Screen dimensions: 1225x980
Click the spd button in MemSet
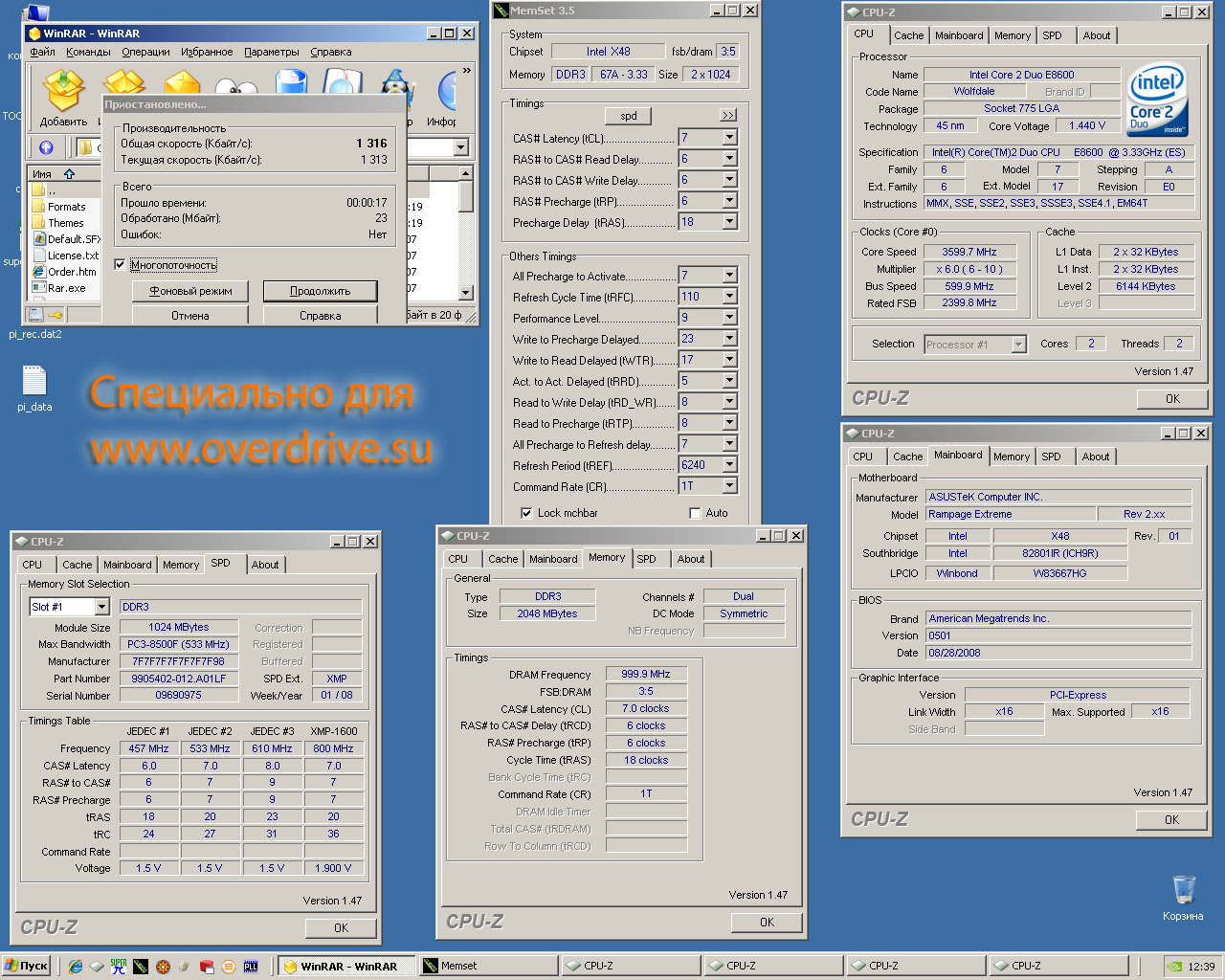click(x=628, y=116)
